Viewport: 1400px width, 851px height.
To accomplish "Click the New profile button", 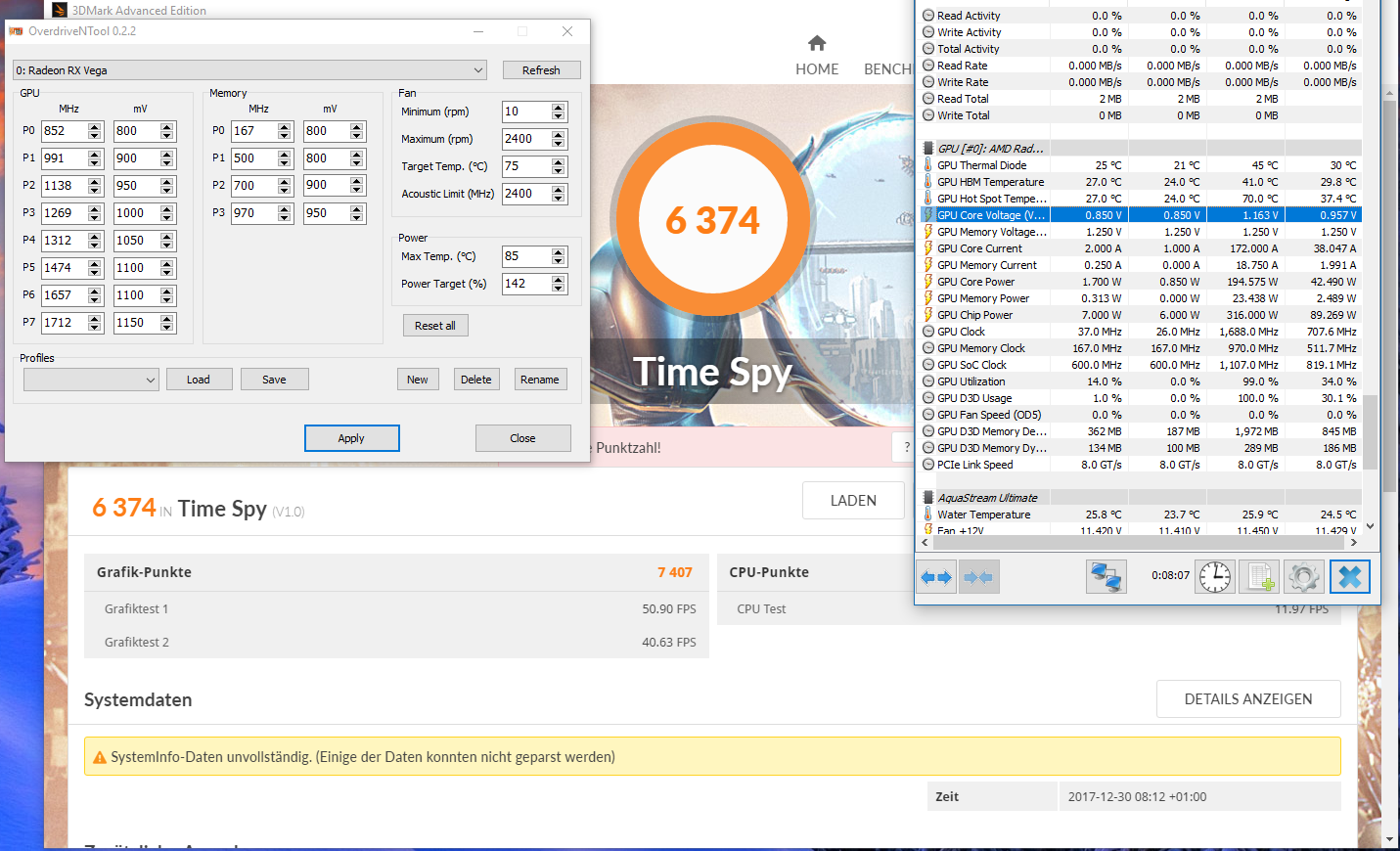I will pyautogui.click(x=418, y=380).
